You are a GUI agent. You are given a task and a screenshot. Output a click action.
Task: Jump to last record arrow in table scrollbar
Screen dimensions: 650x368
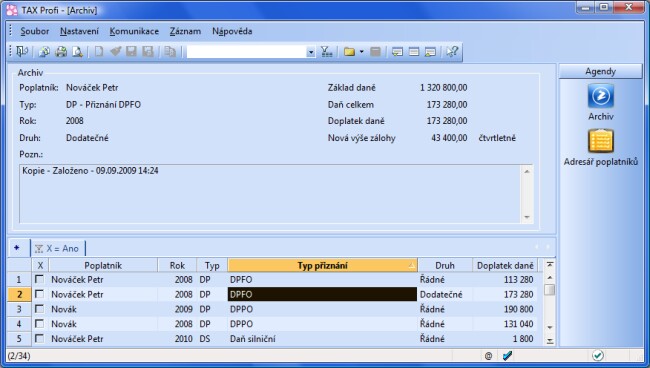(x=550, y=341)
